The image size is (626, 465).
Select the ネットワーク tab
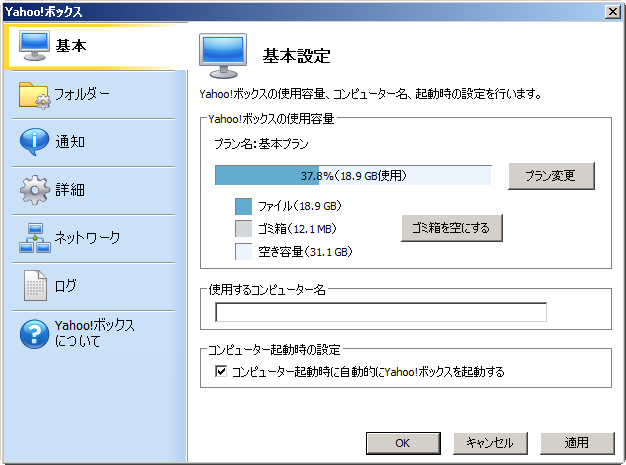click(x=95, y=238)
